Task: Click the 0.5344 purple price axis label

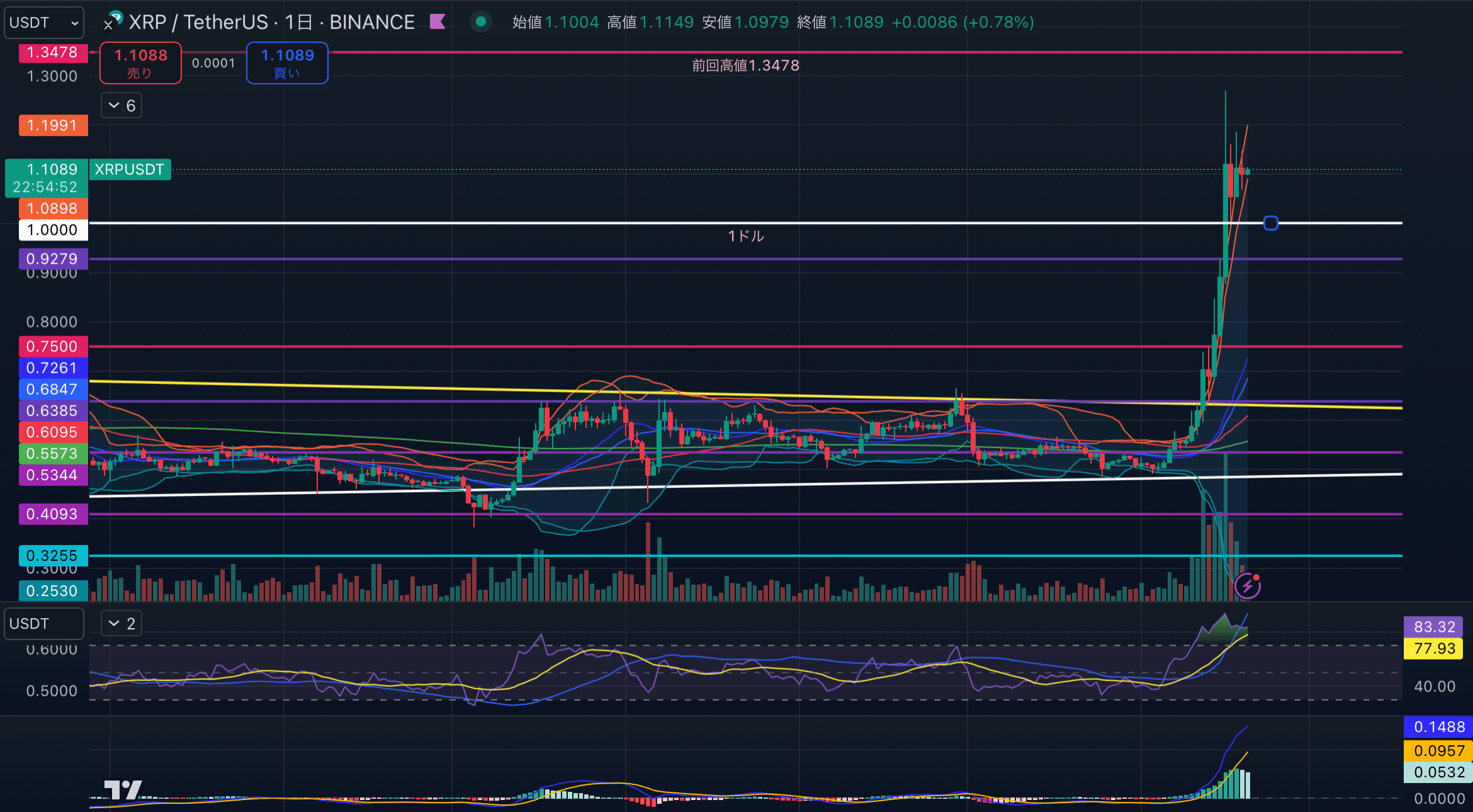Action: (54, 475)
